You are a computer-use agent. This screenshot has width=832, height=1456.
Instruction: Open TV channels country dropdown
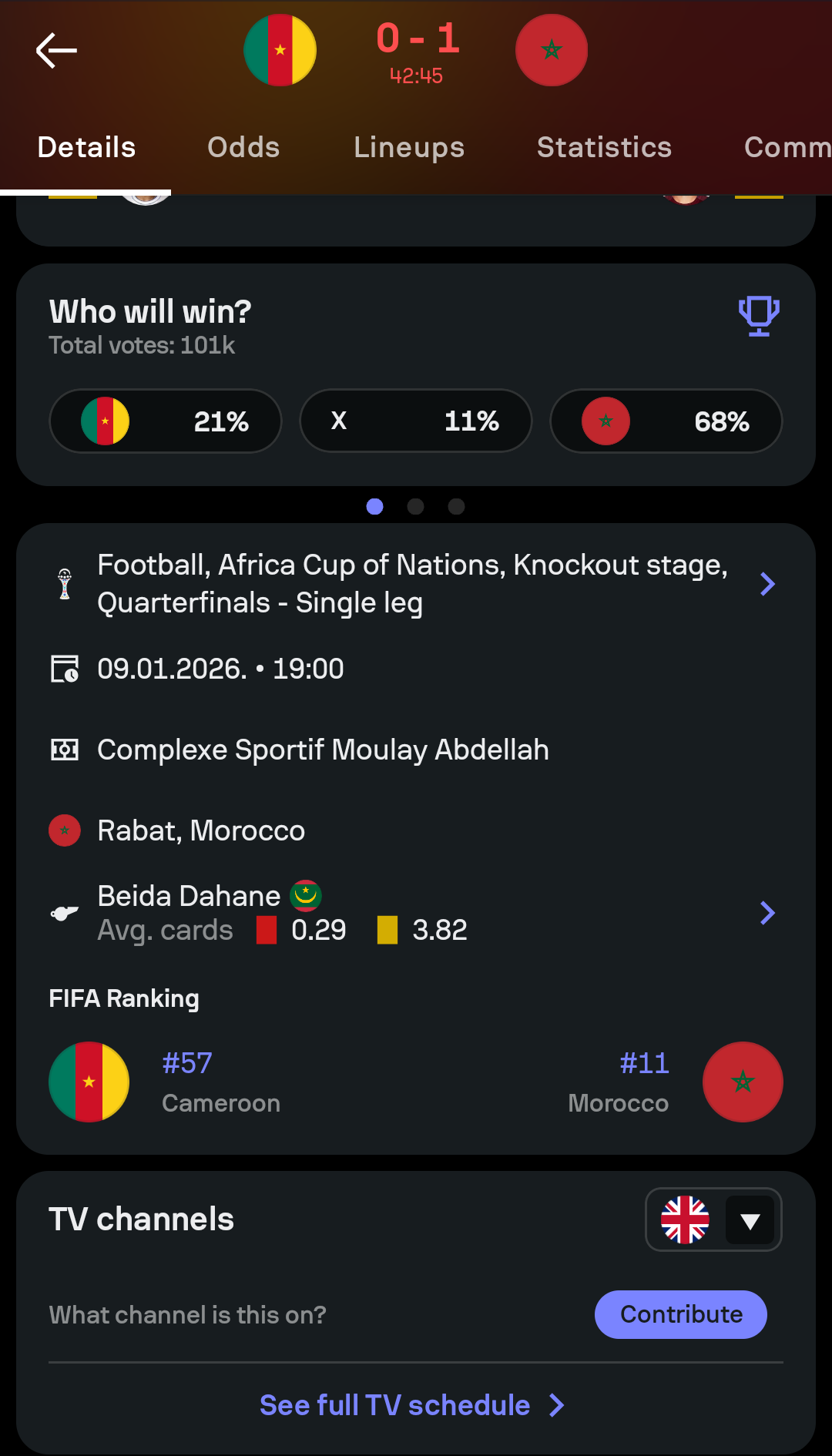click(x=713, y=1219)
